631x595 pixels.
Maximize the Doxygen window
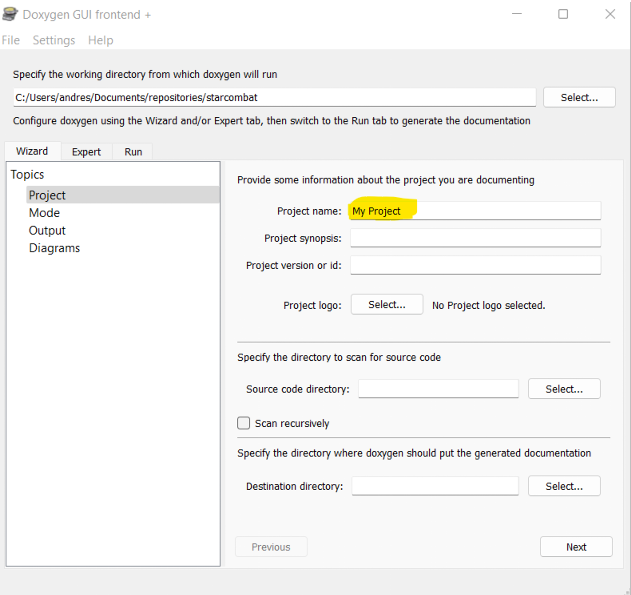point(563,14)
